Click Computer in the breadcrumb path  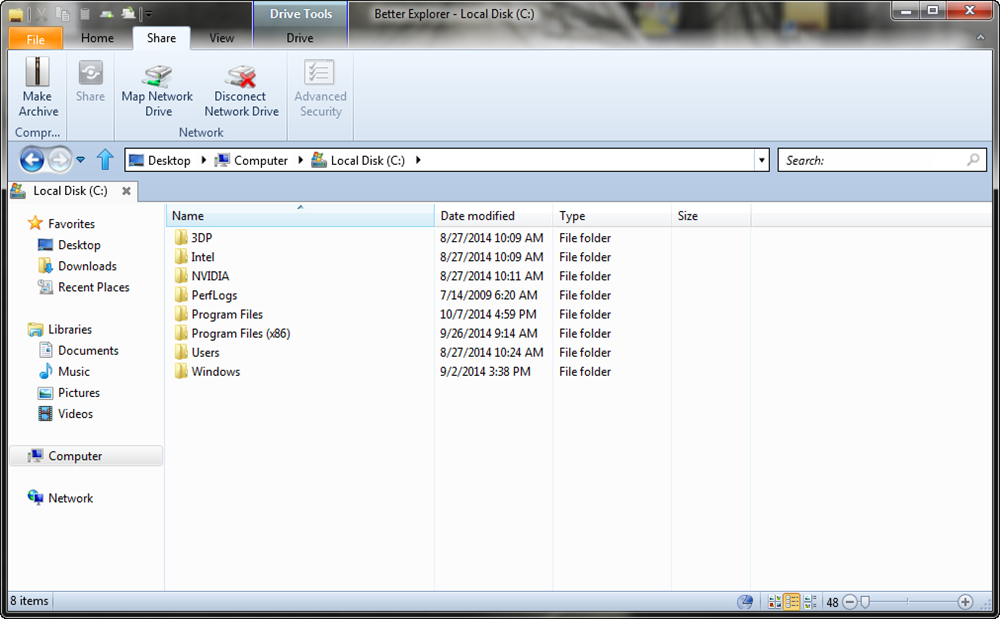pyautogui.click(x=261, y=161)
